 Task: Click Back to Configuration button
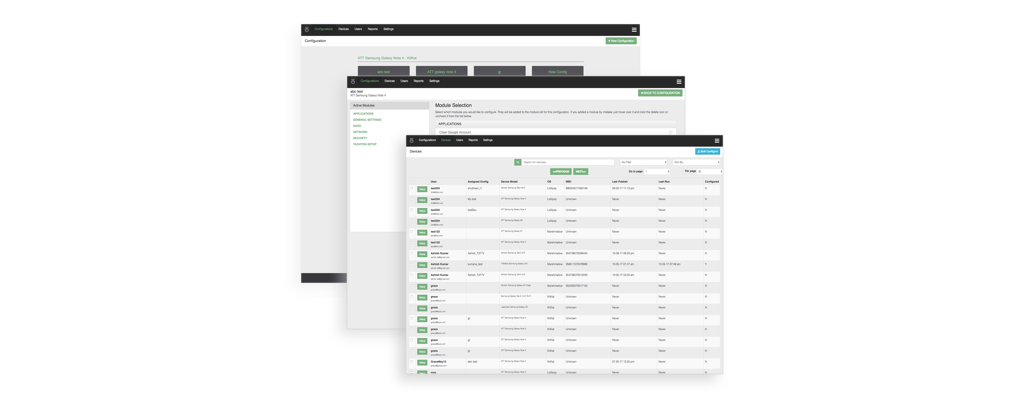660,93
